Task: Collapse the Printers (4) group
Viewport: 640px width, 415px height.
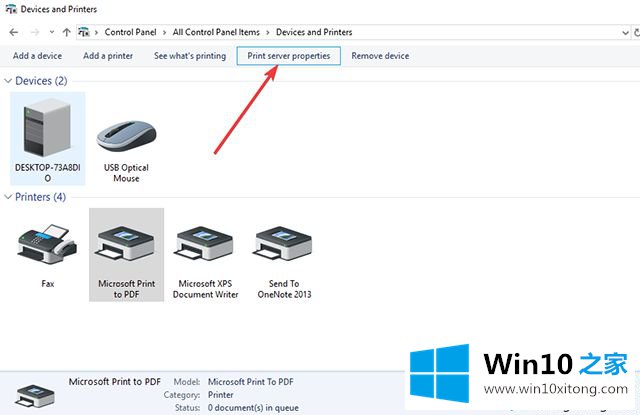Action: (10, 197)
